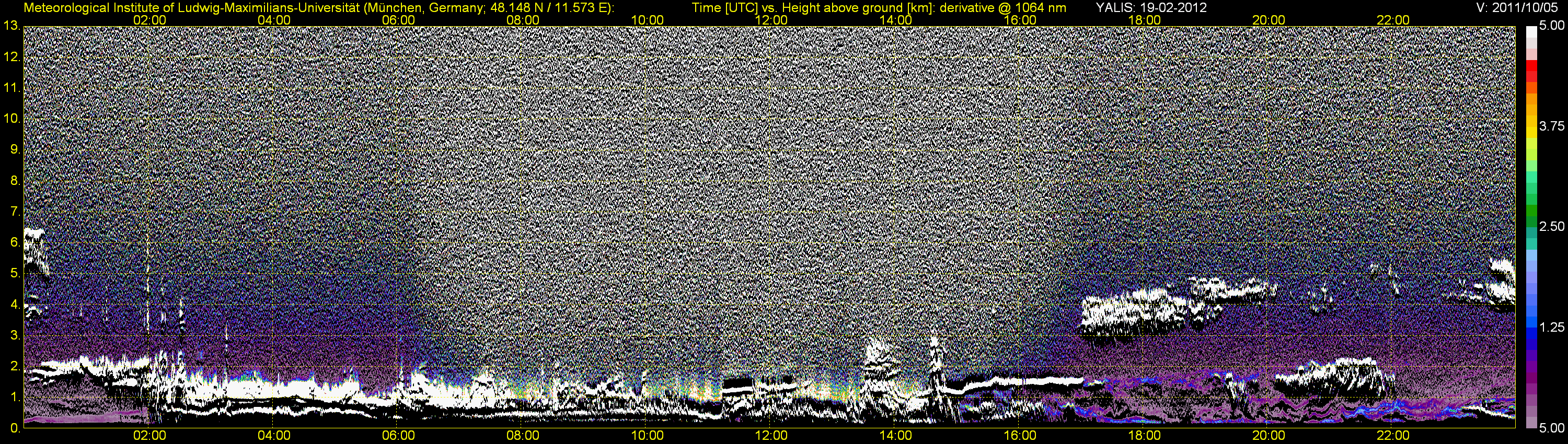Click the 04:00 label on the top time axis
1568x444 pixels.
tap(274, 20)
